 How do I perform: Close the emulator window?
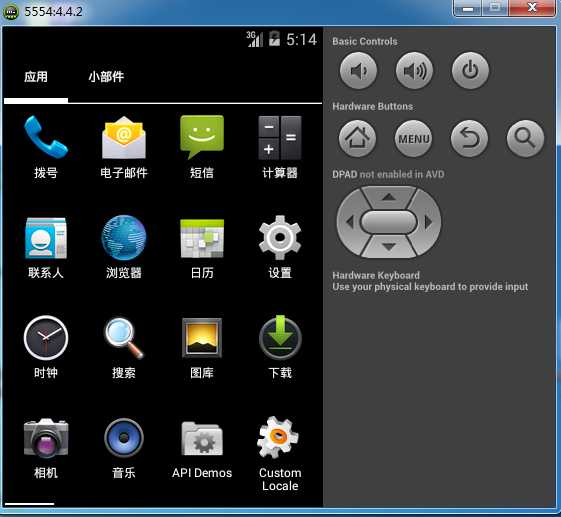pyautogui.click(x=532, y=8)
